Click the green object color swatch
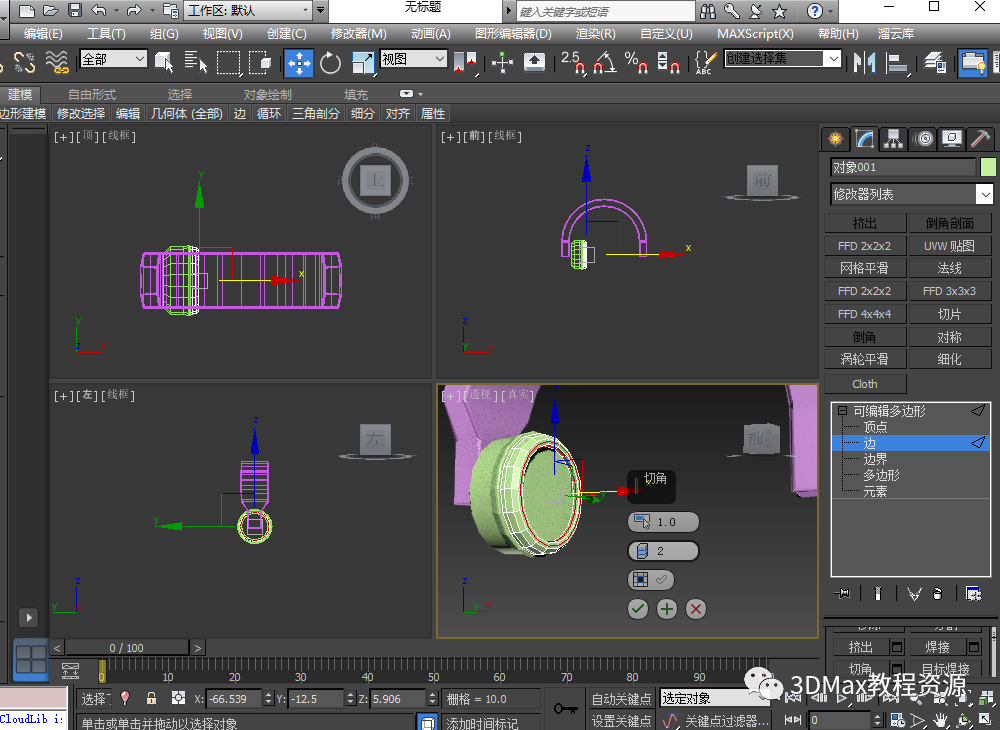Image resolution: width=1000 pixels, height=730 pixels. (x=988, y=167)
